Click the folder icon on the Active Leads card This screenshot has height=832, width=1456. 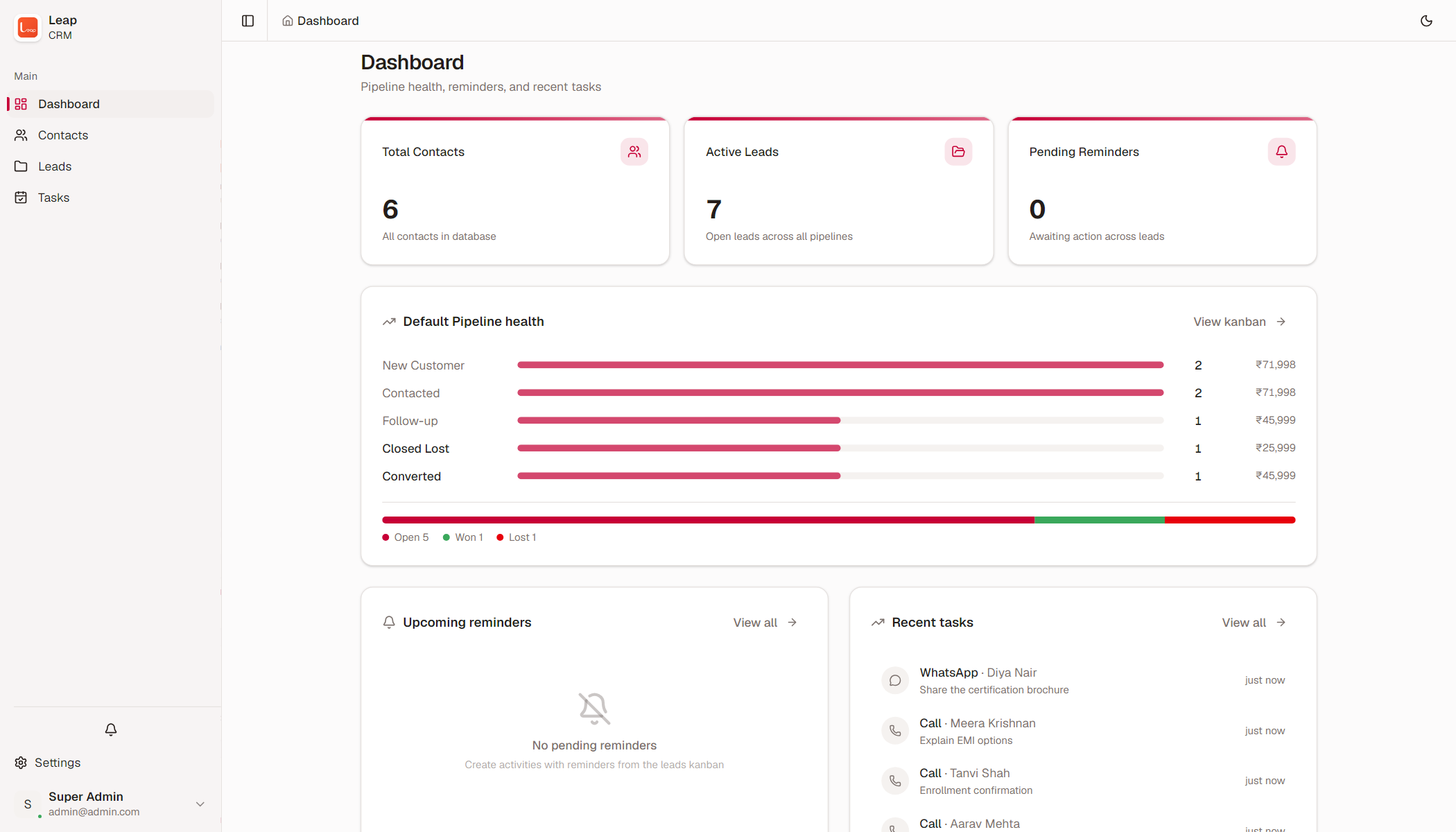tap(958, 152)
